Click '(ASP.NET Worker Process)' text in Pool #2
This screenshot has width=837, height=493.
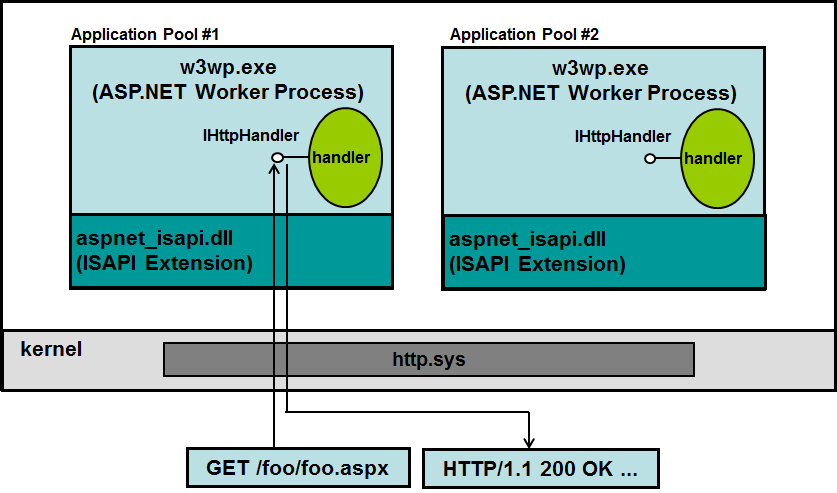tap(601, 93)
